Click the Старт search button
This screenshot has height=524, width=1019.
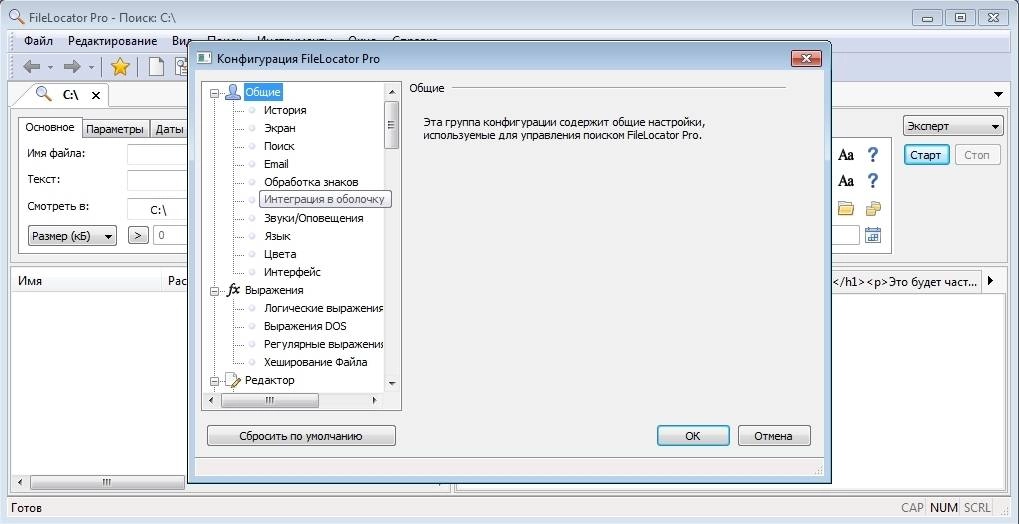click(926, 155)
